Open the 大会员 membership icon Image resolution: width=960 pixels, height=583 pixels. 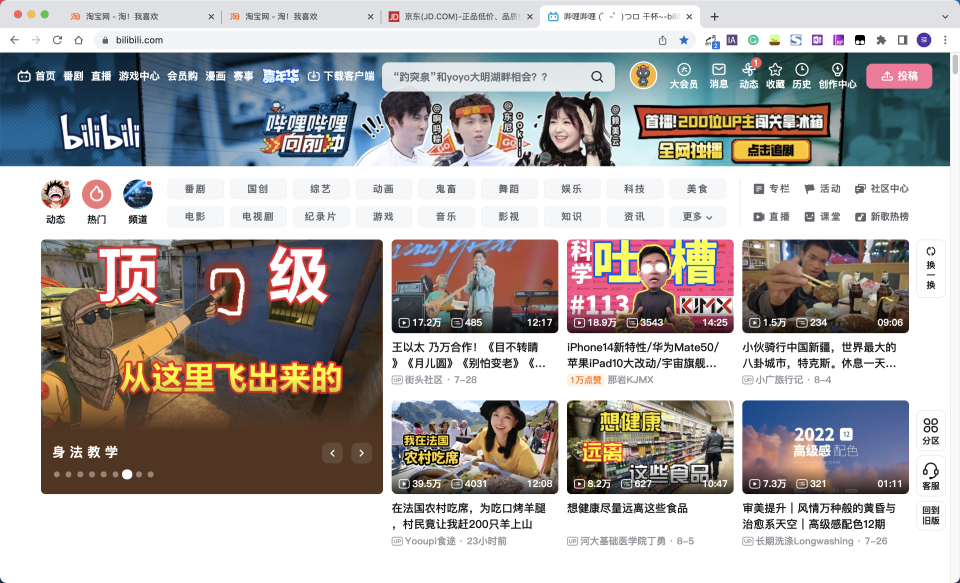(x=684, y=76)
